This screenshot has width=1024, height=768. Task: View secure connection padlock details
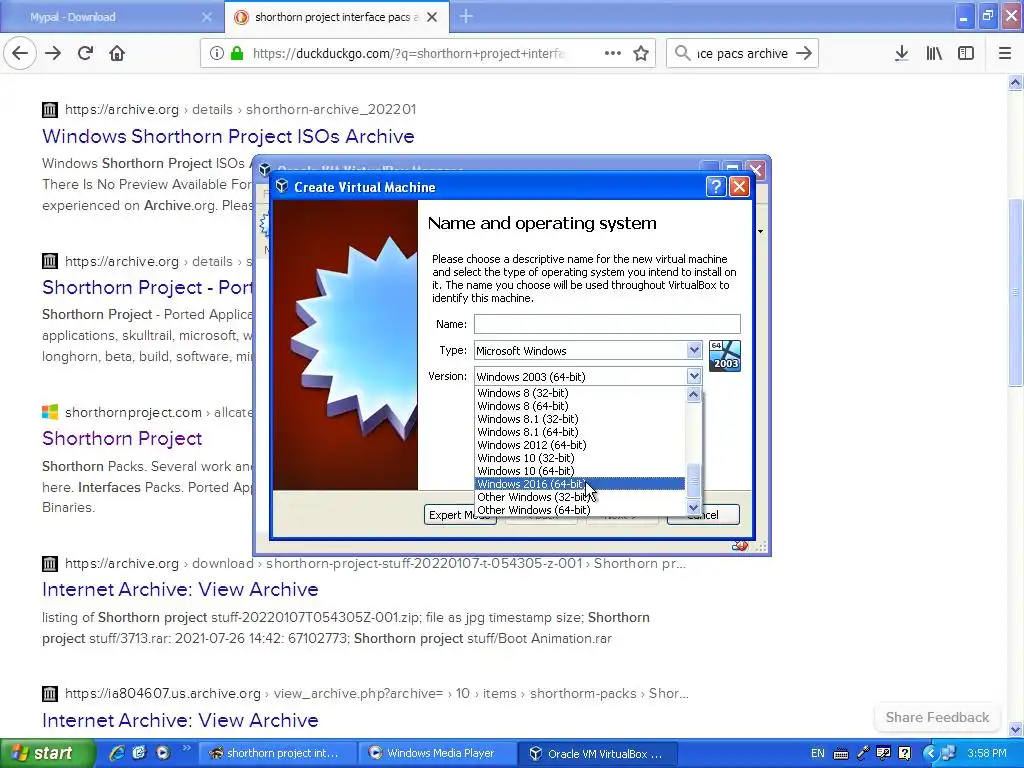(x=236, y=53)
